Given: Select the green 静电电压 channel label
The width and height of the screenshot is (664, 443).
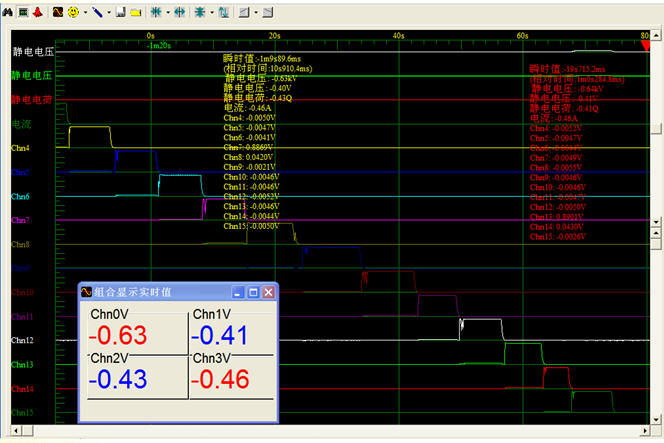Looking at the screenshot, I should (x=32, y=75).
